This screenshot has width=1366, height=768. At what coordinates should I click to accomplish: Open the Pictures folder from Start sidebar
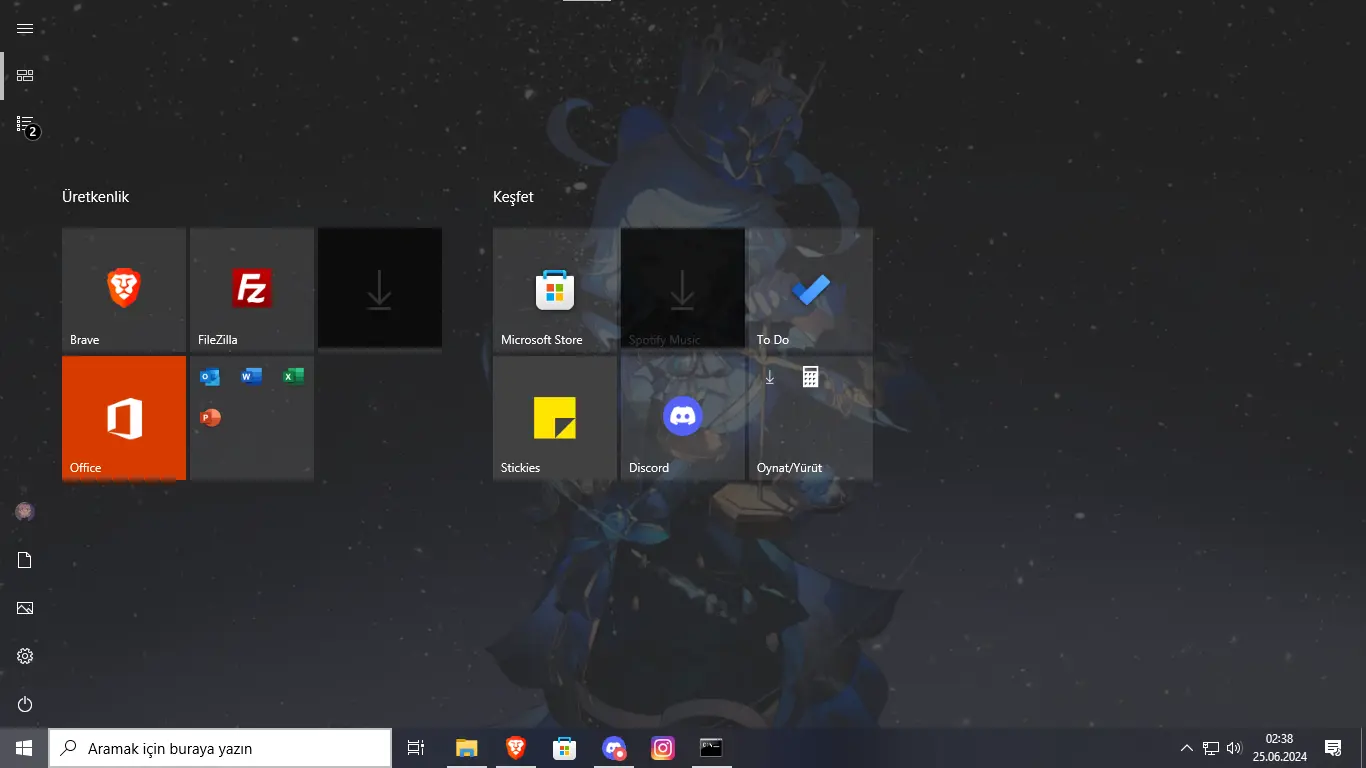point(25,608)
